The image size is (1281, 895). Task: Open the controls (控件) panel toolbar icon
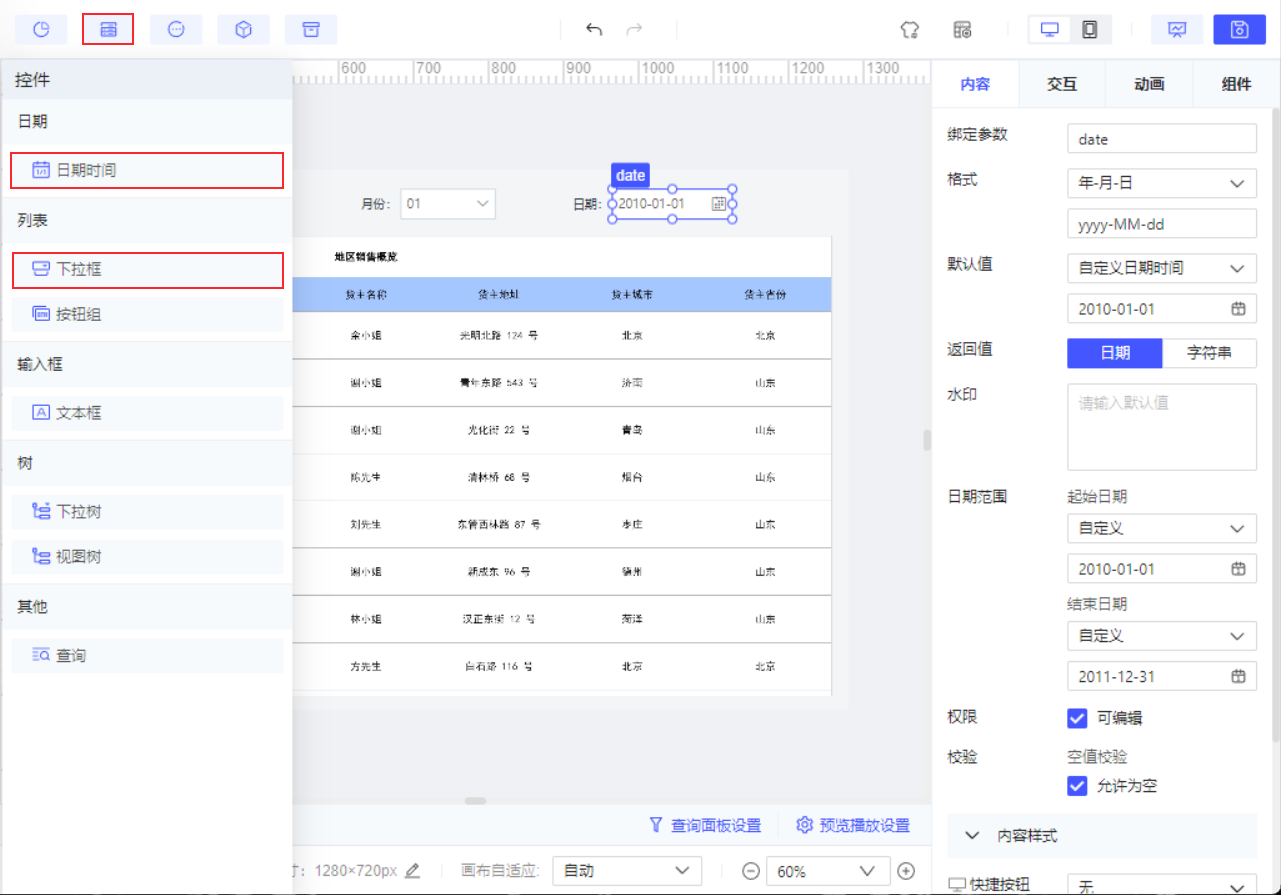coord(108,29)
